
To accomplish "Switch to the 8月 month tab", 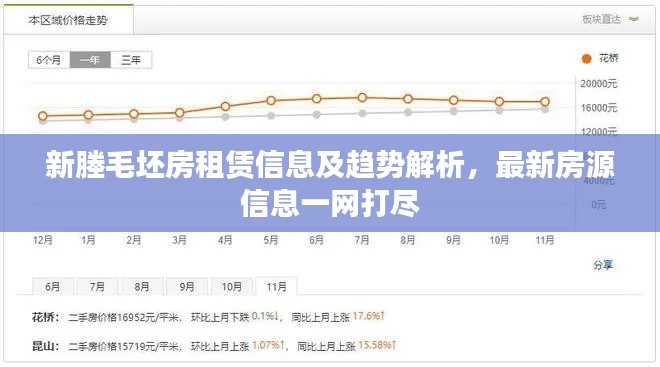I will point(142,287).
